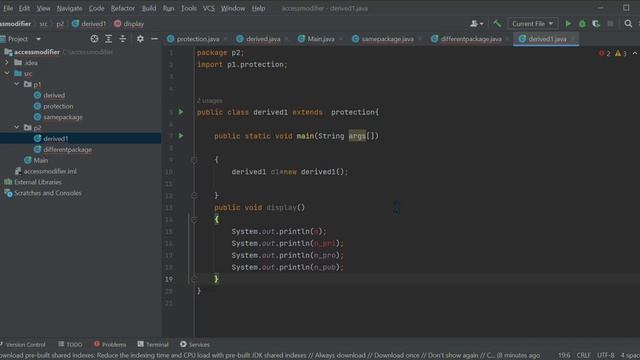Open TODO tool window

[x=70, y=344]
